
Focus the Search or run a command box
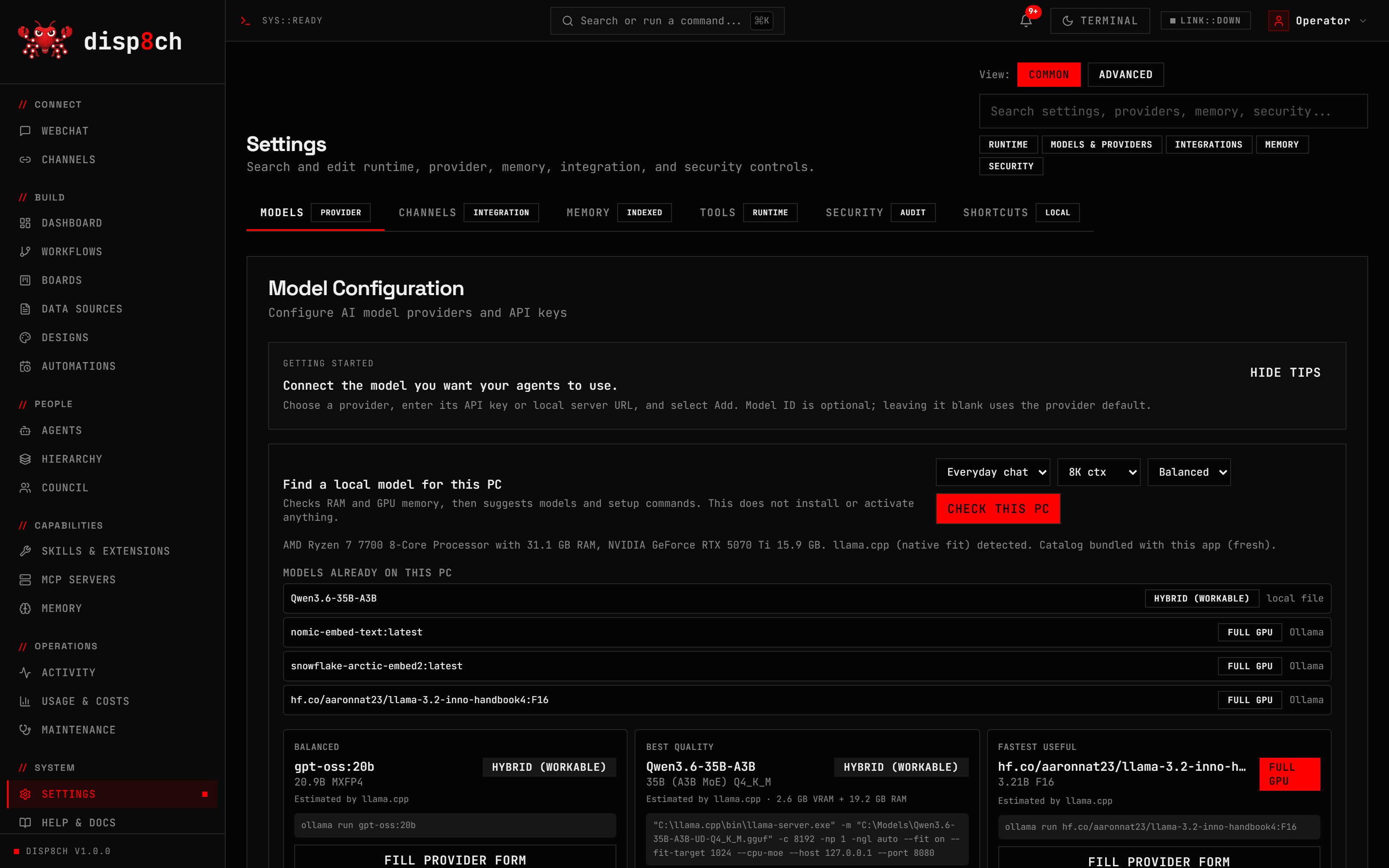click(667, 21)
